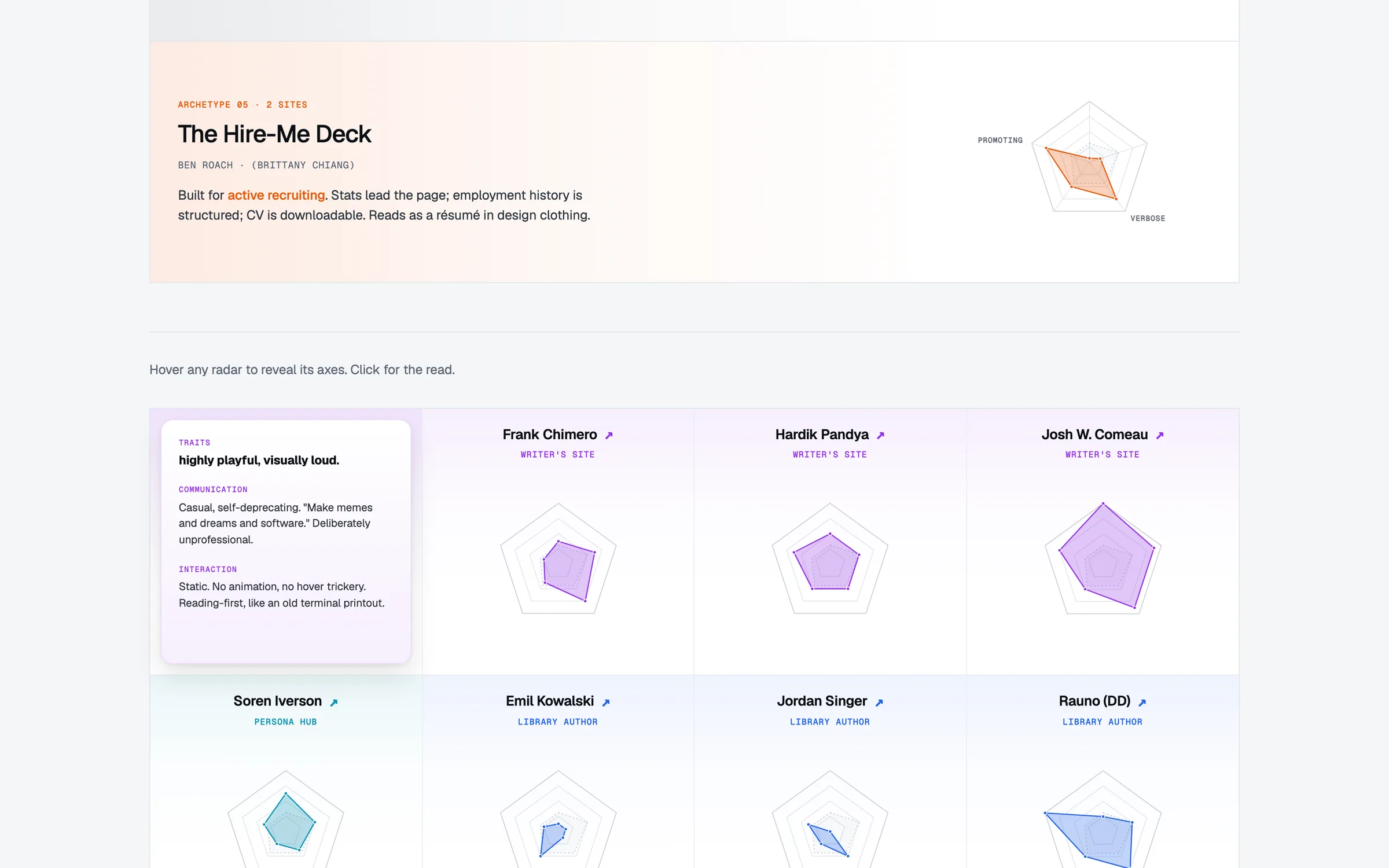Click the "PROMOTING" axis label
The width and height of the screenshot is (1389, 868).
click(x=1000, y=141)
